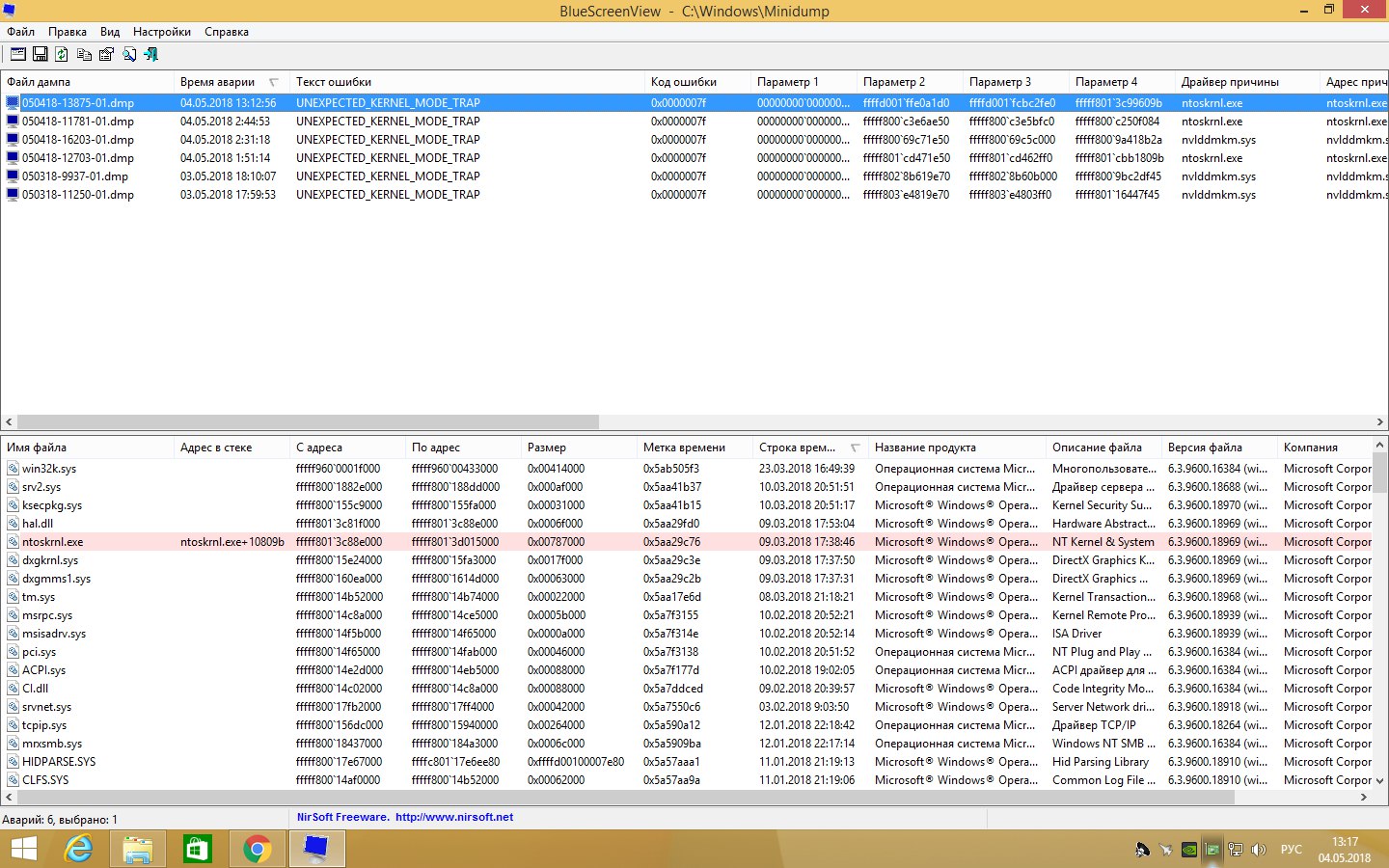This screenshot has height=868, width=1389.
Task: Click the nirsoft.net link in status bar
Action: 453,817
